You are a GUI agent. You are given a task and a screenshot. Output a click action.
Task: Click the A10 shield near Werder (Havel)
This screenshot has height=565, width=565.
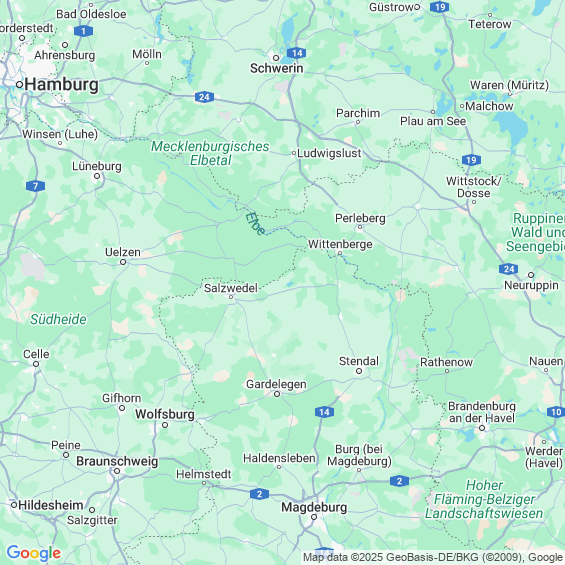556,411
